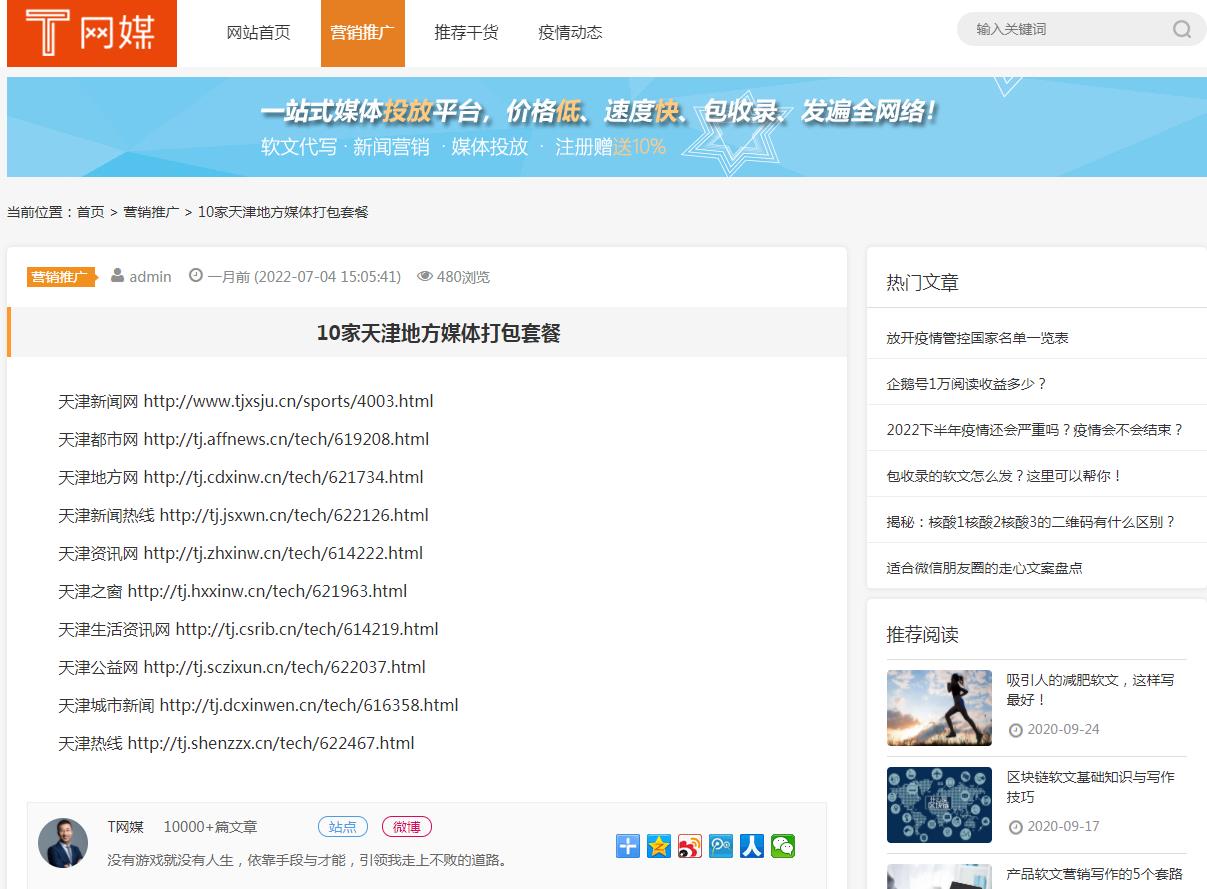This screenshot has height=889, width=1207.
Task: Open 吸引人的减肥软文 recommended article
Action: 1091,690
